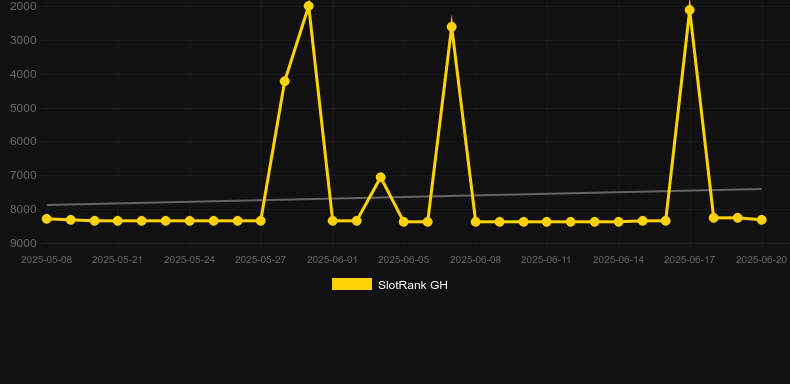Select the data point near 4000 before first peak
Screen dimensions: 790x384
click(285, 81)
